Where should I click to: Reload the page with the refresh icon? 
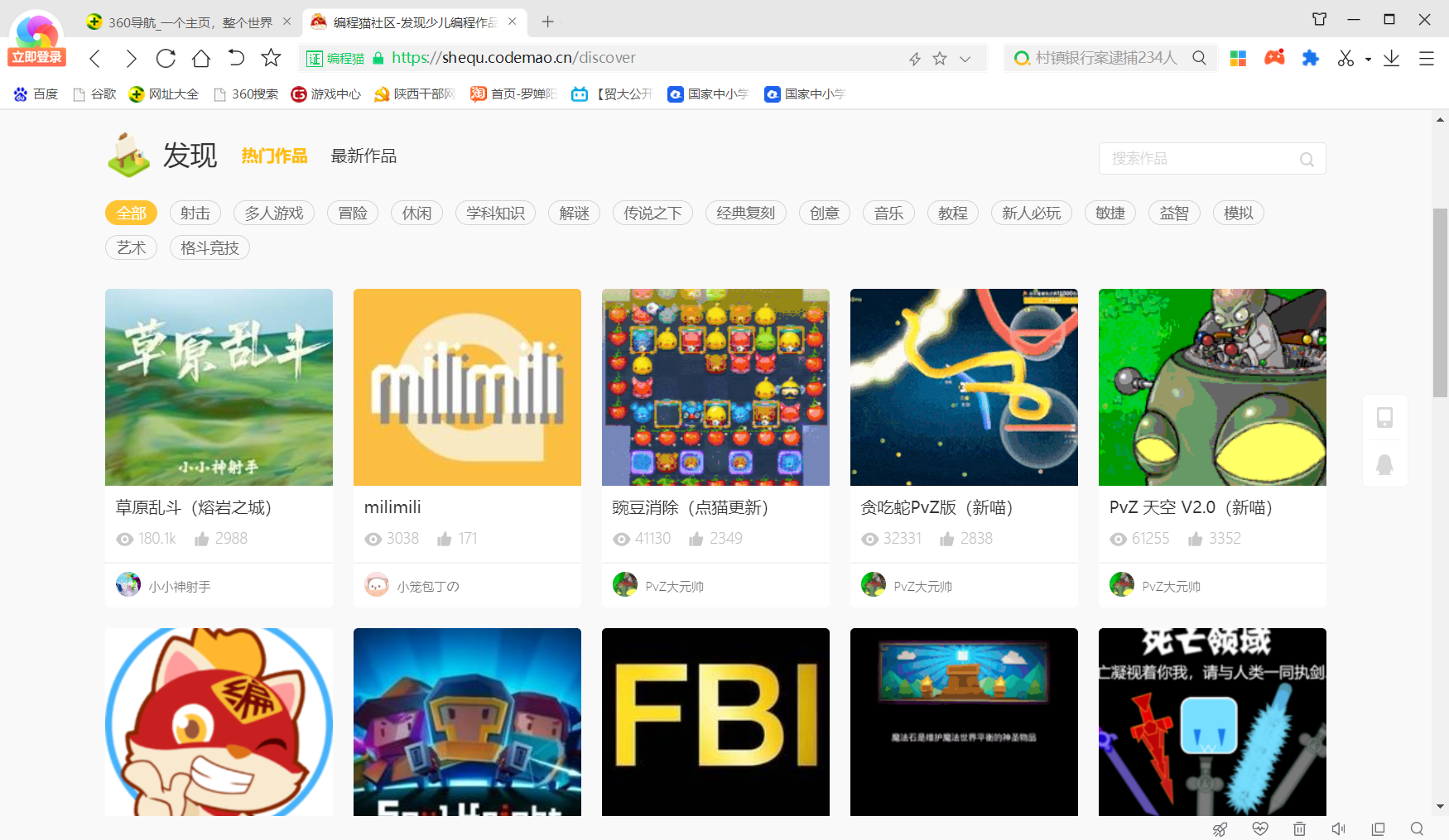(x=166, y=58)
